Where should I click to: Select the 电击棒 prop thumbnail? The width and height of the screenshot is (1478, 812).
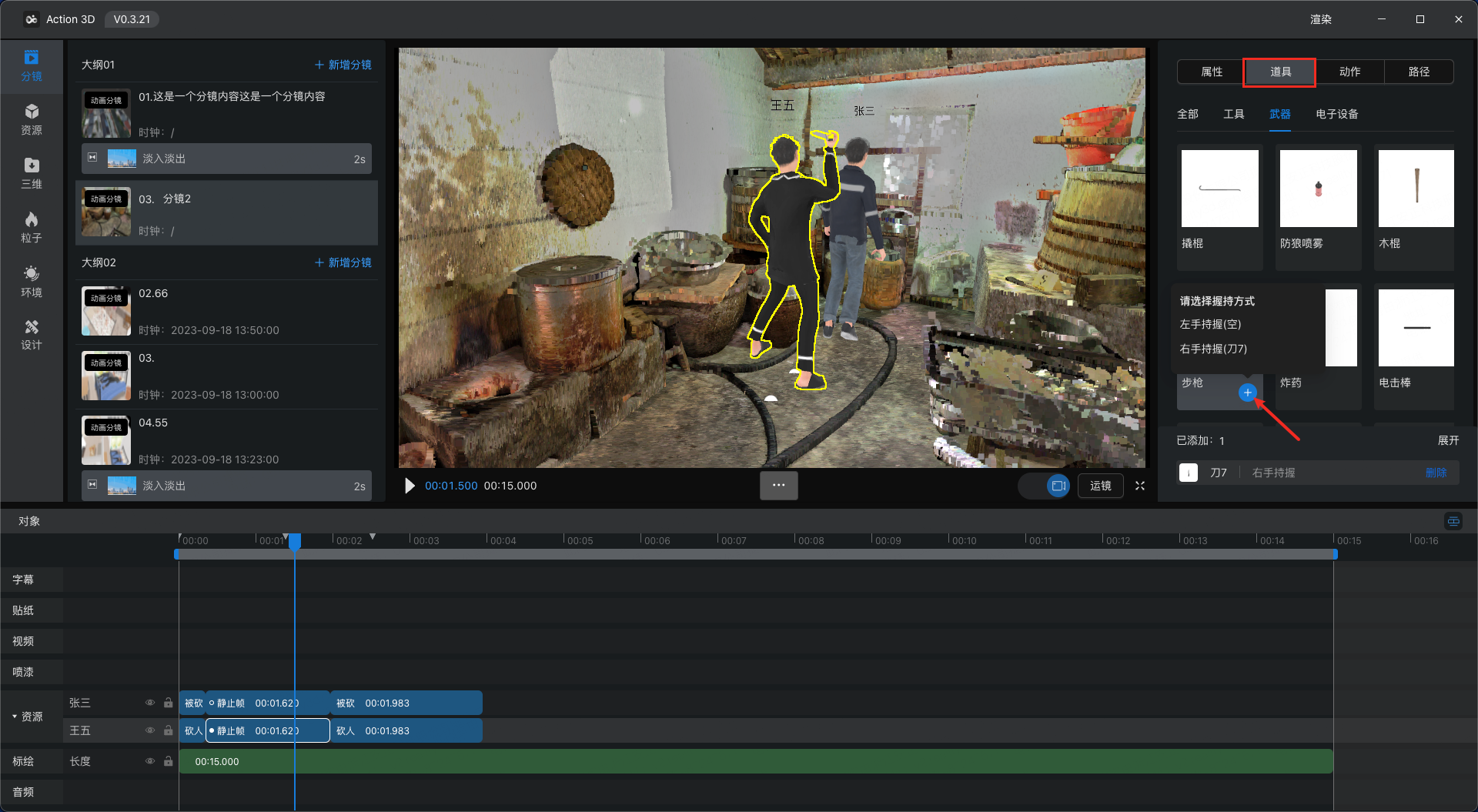coord(1416,328)
